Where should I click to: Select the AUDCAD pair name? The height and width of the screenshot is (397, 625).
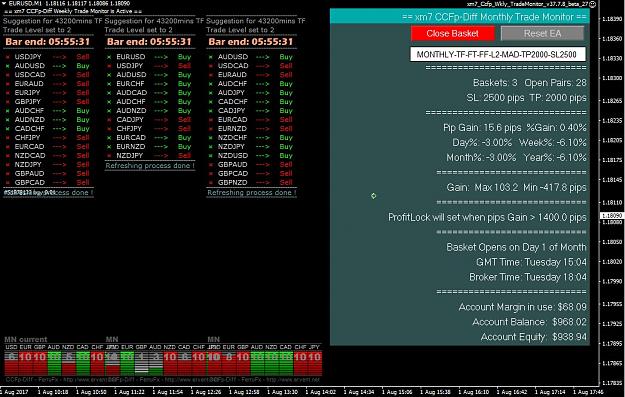coord(132,93)
